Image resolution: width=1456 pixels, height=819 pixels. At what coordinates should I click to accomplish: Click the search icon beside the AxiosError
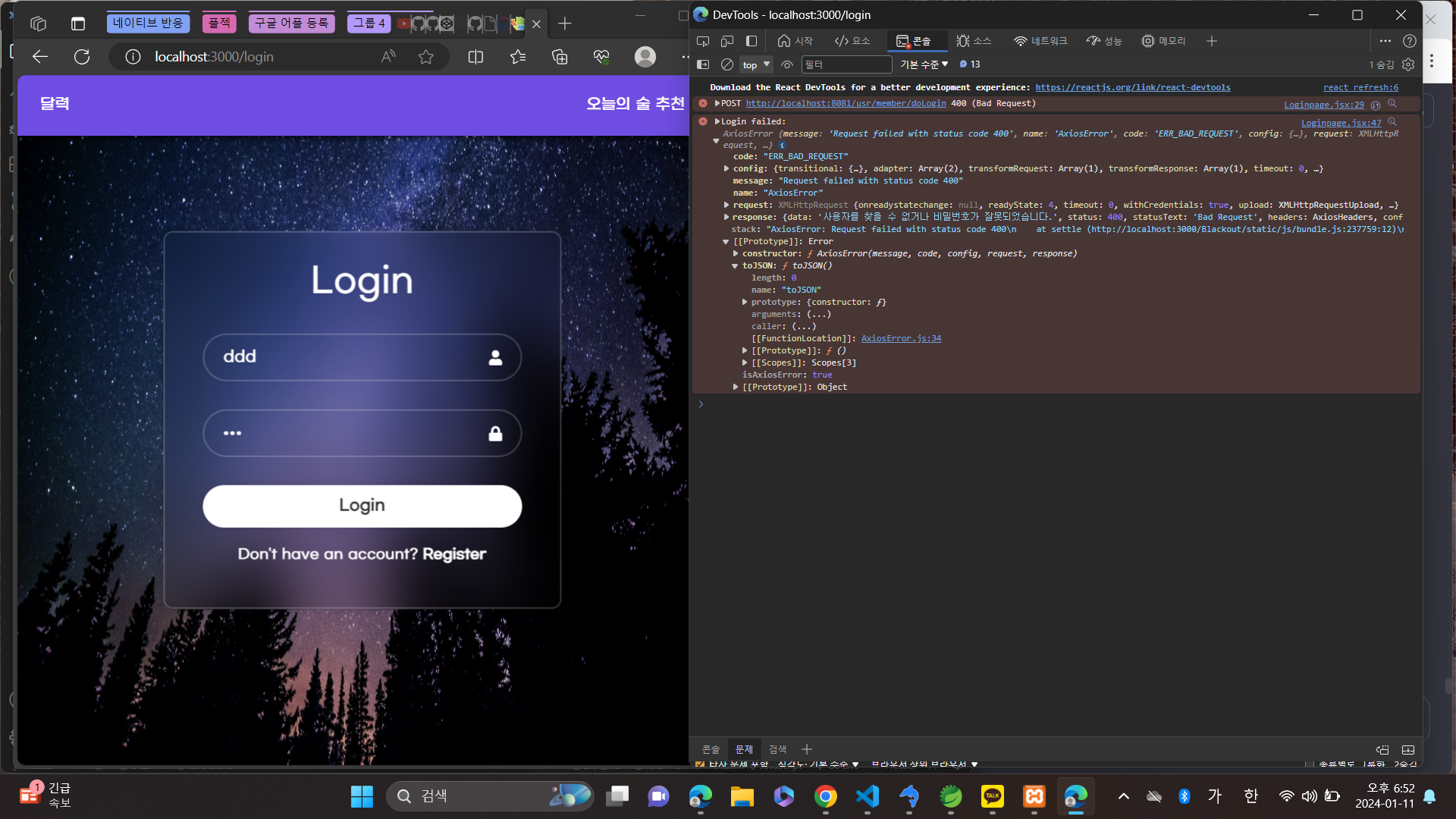click(1394, 122)
